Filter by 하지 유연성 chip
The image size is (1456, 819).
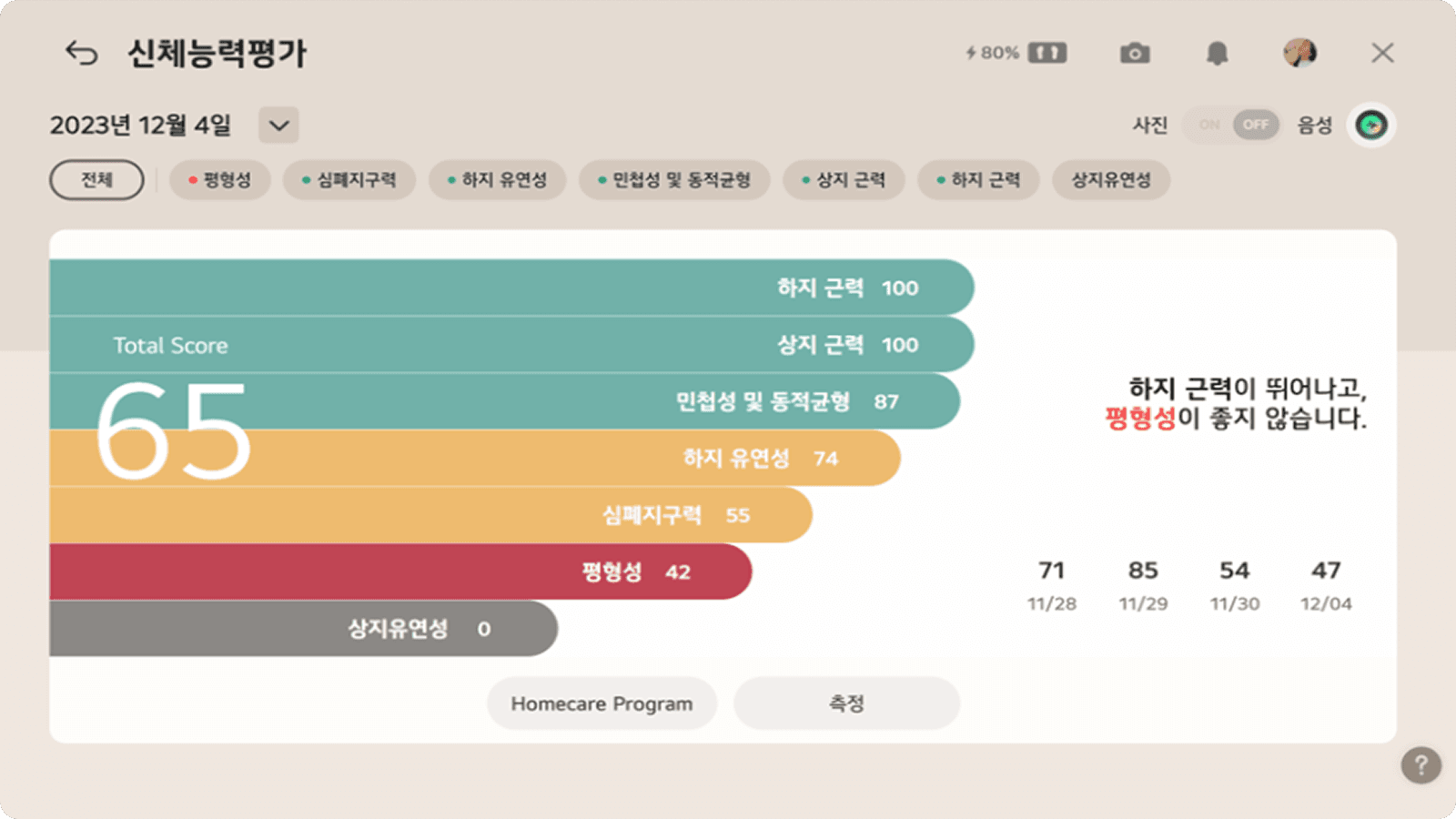coord(498,180)
